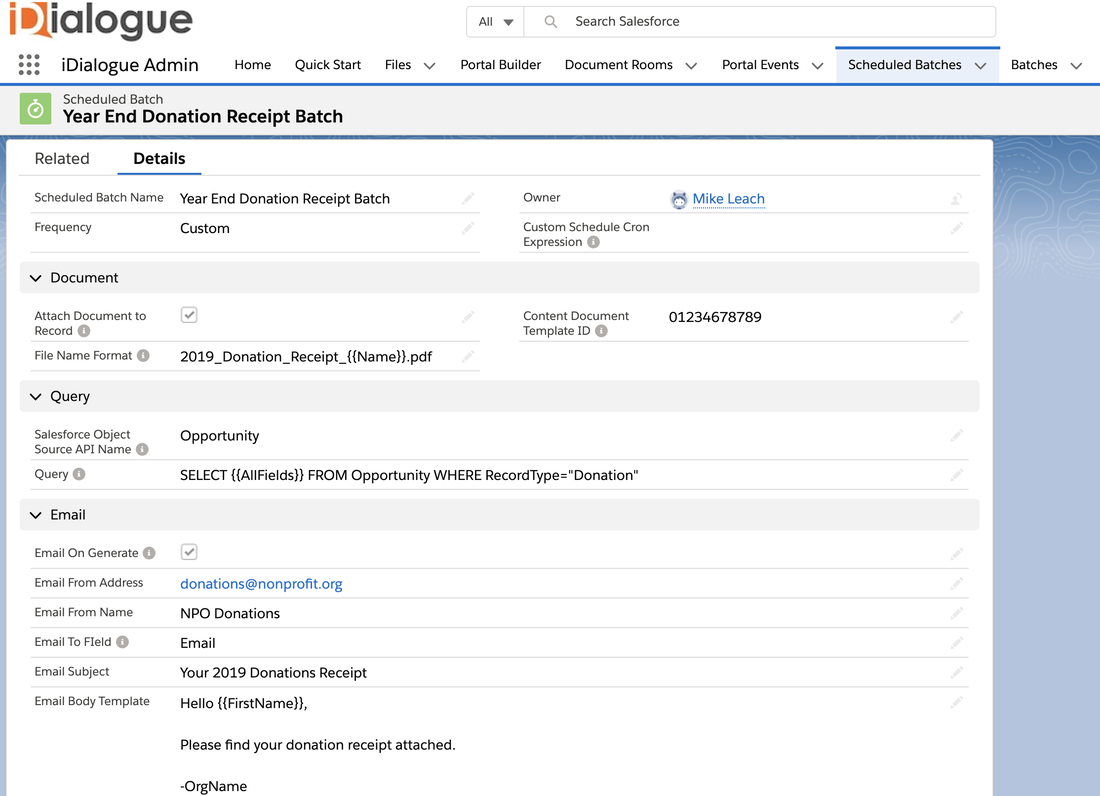
Task: Click the 'Opportunity' object source value
Action: tap(220, 436)
